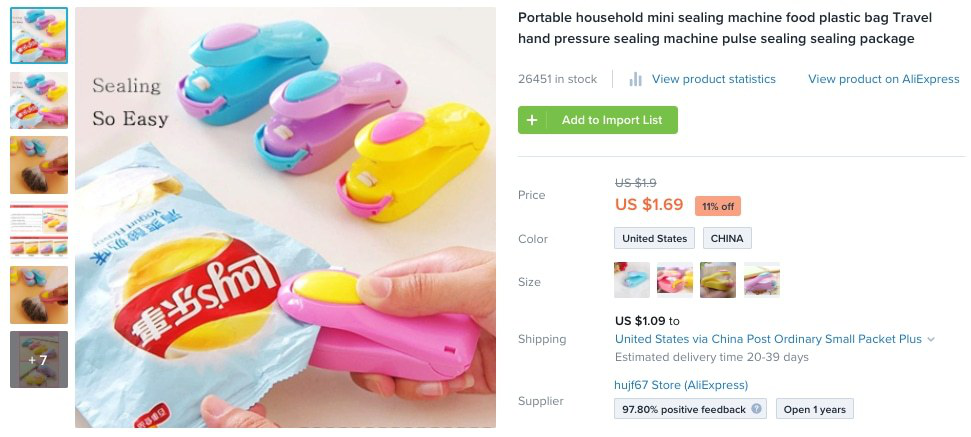Screen dimensions: 971x437
Task: Choose the blue sealer variant swatch
Action: click(632, 280)
